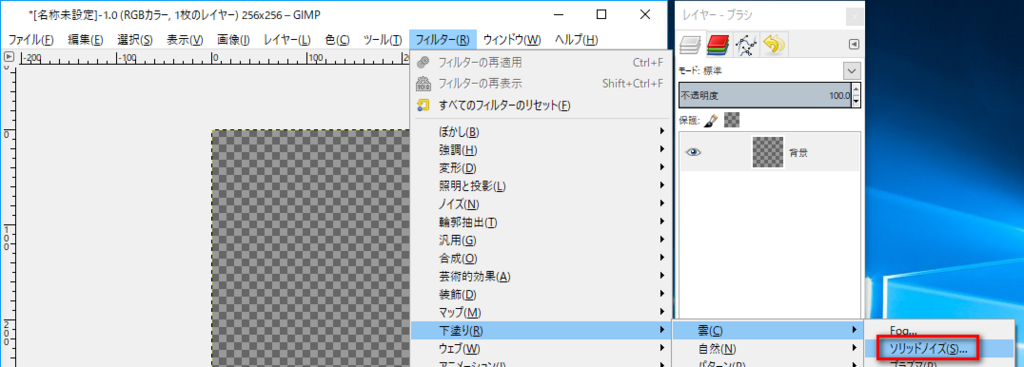The width and height of the screenshot is (1024, 367).
Task: Open the layer mode 標準 dropdown
Action: [x=852, y=70]
